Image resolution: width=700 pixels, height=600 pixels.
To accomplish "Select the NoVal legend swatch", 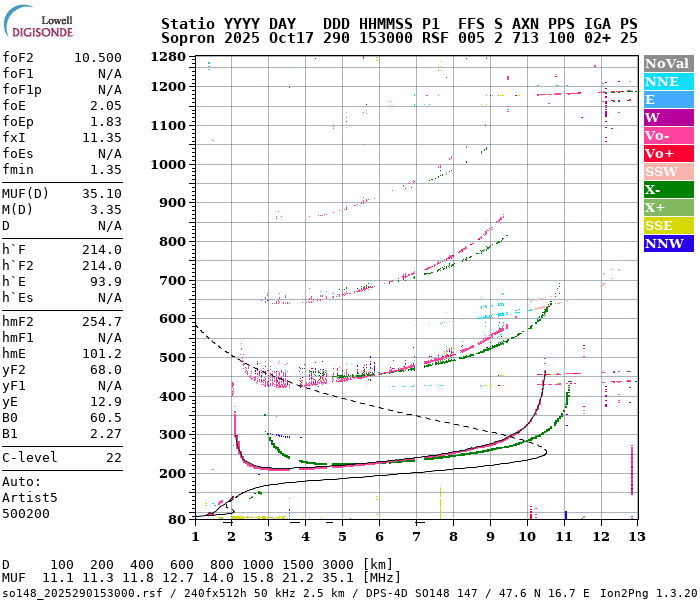I will (667, 63).
